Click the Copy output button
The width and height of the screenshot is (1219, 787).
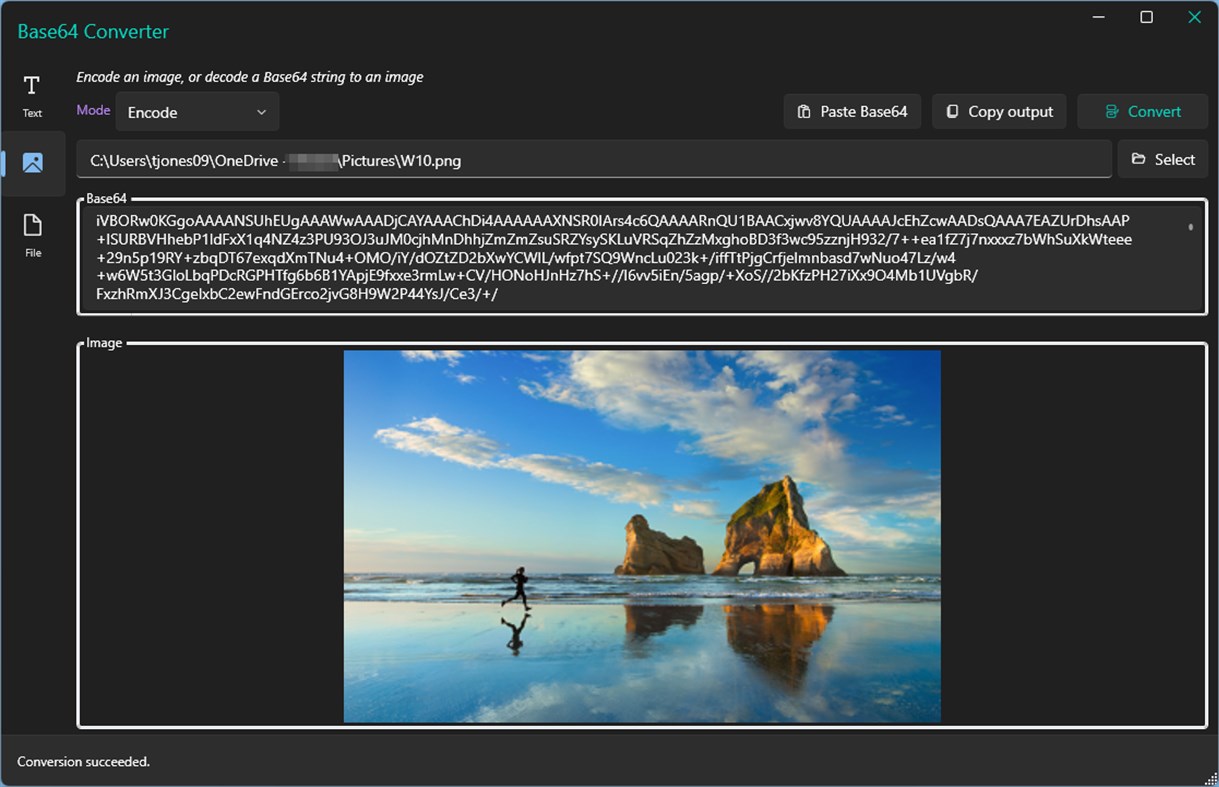[x=999, y=111]
